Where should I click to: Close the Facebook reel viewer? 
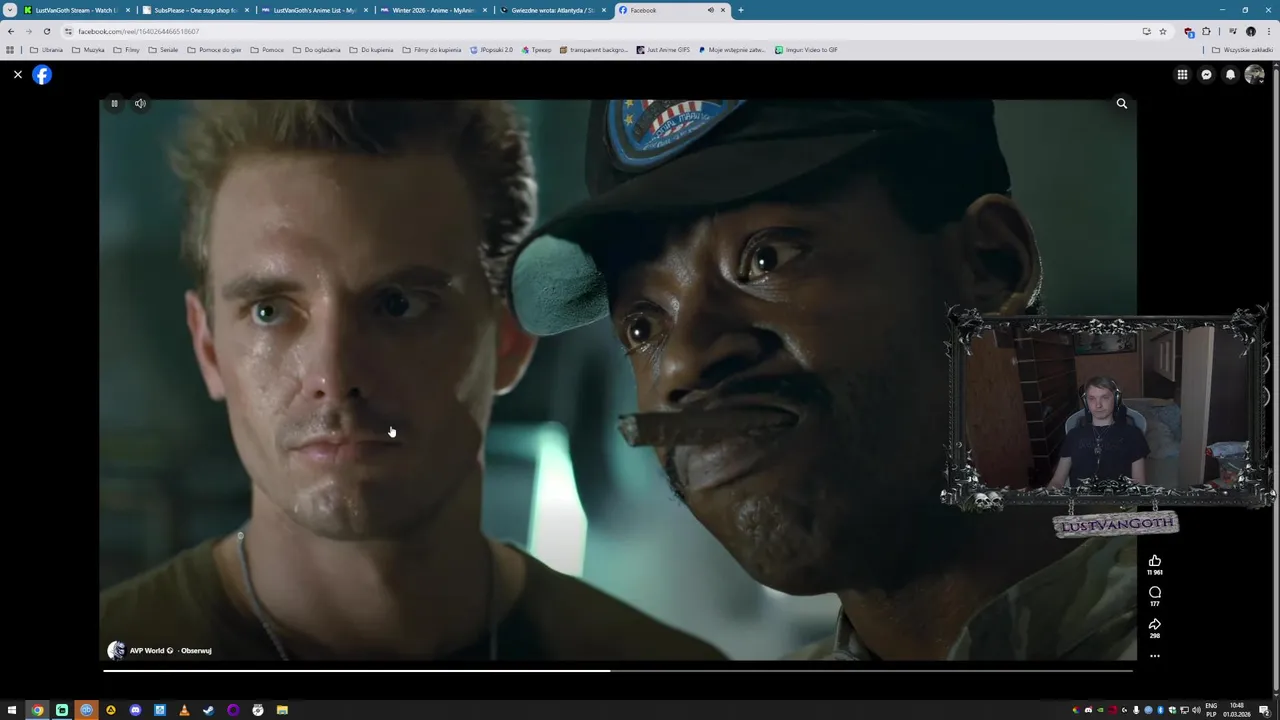18,75
